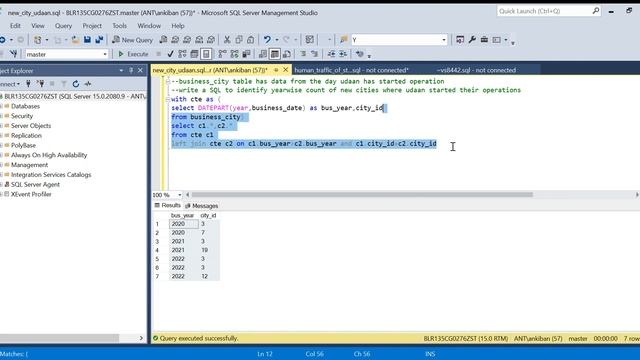Viewport: 640px width, 360px height.
Task: Click the Quick Launch search magnifier
Action: (596, 11)
